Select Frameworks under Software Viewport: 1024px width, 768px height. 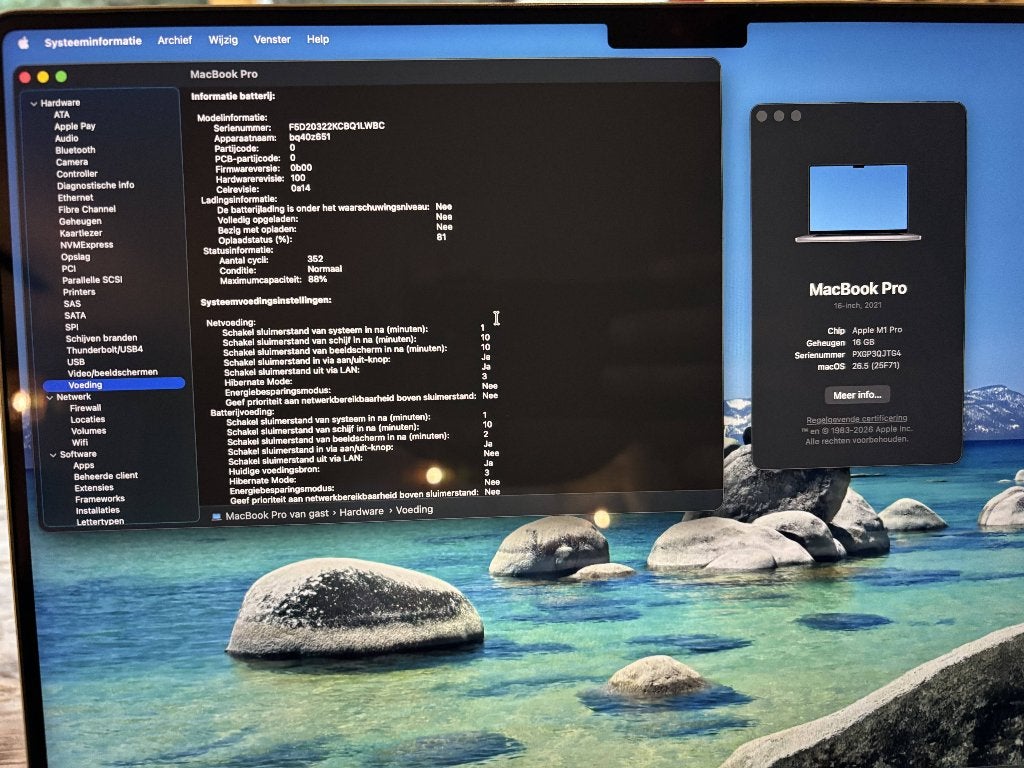tap(99, 499)
